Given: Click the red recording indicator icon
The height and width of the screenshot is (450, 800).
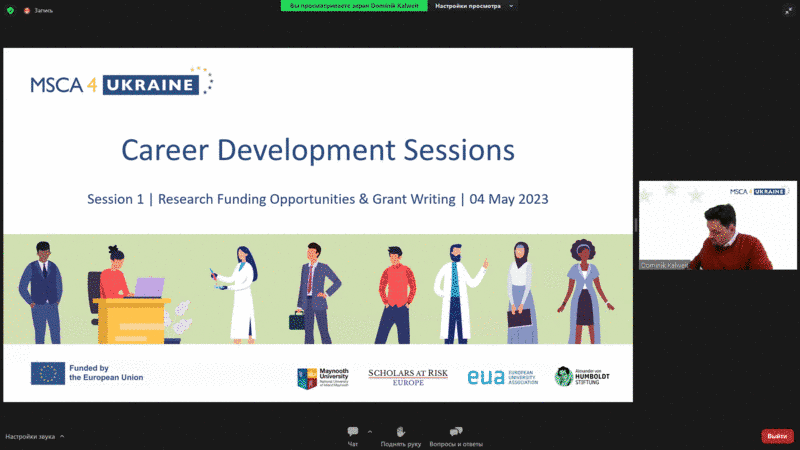Looking at the screenshot, I should click(27, 8).
